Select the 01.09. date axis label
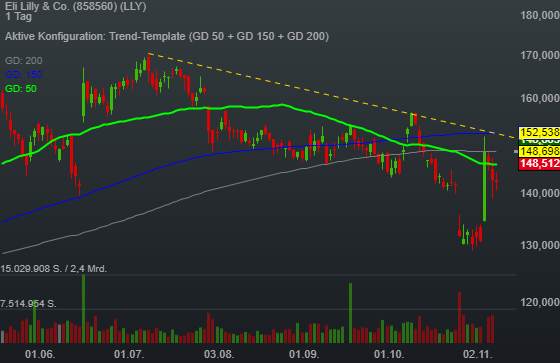 (304, 354)
